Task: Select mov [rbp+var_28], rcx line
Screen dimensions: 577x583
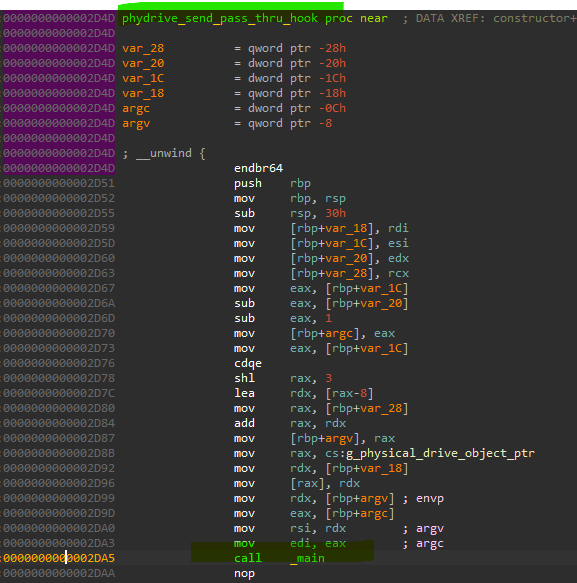Action: point(321,274)
